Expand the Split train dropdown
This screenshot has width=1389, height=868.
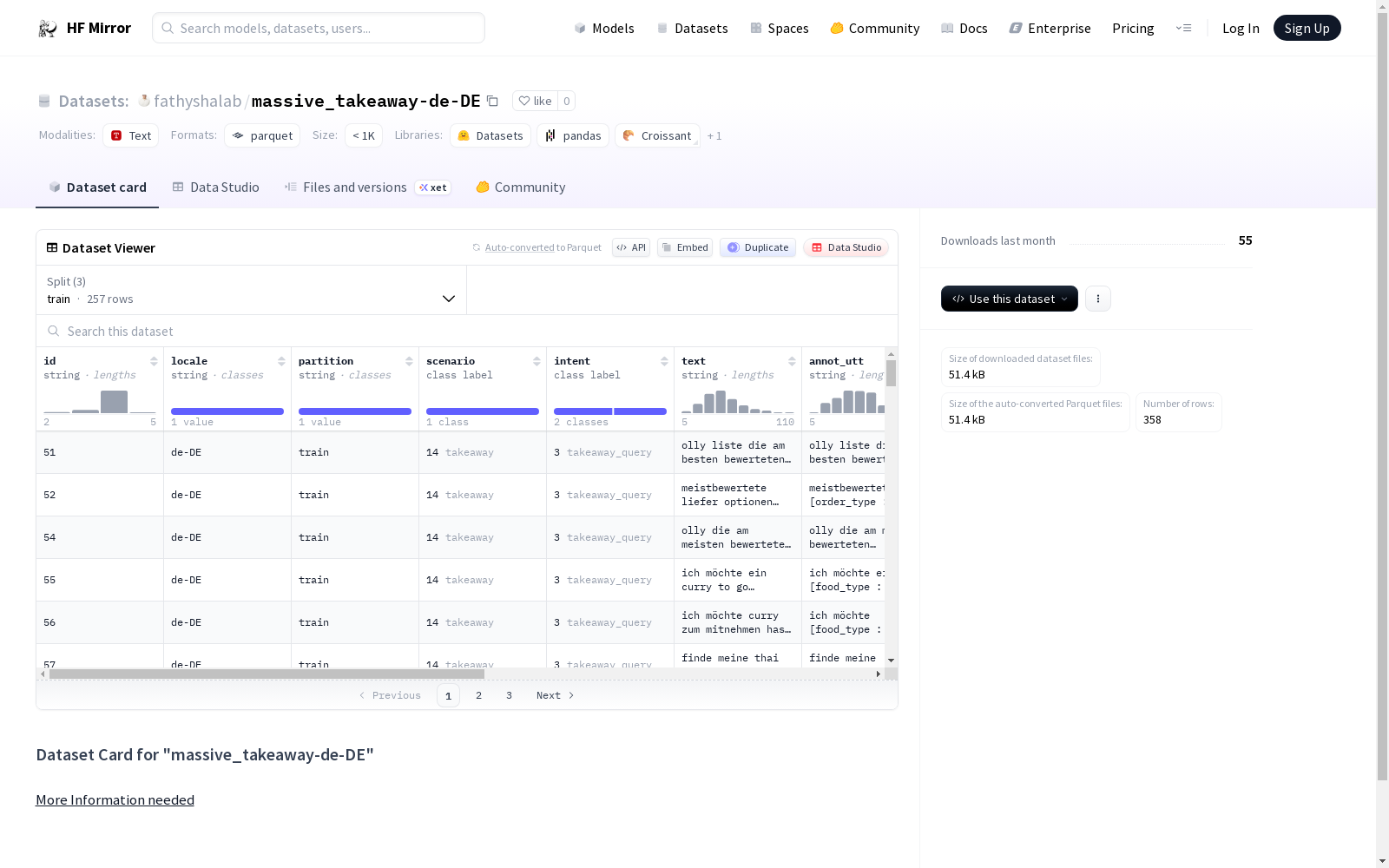[x=252, y=290]
